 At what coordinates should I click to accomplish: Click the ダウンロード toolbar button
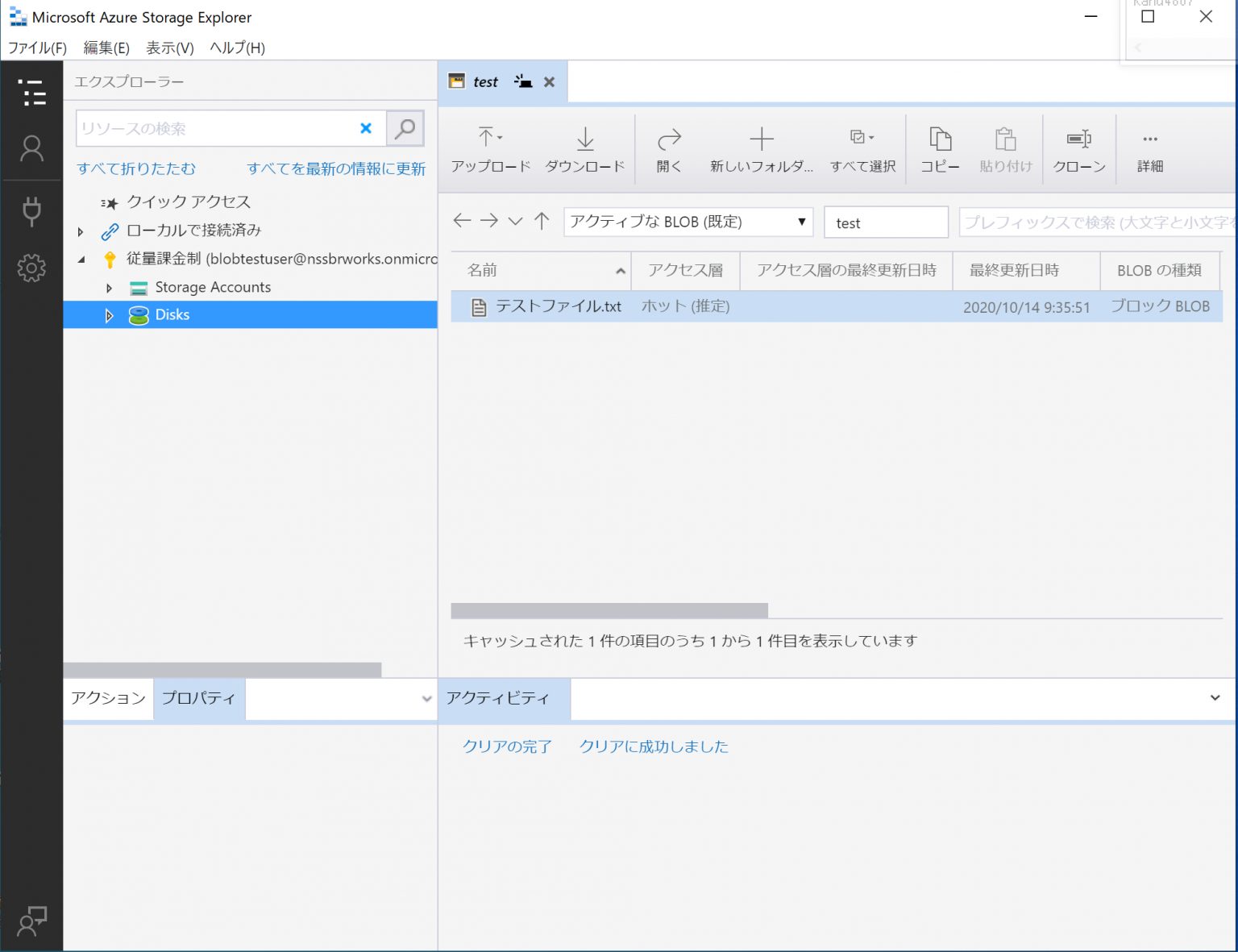pyautogui.click(x=585, y=150)
